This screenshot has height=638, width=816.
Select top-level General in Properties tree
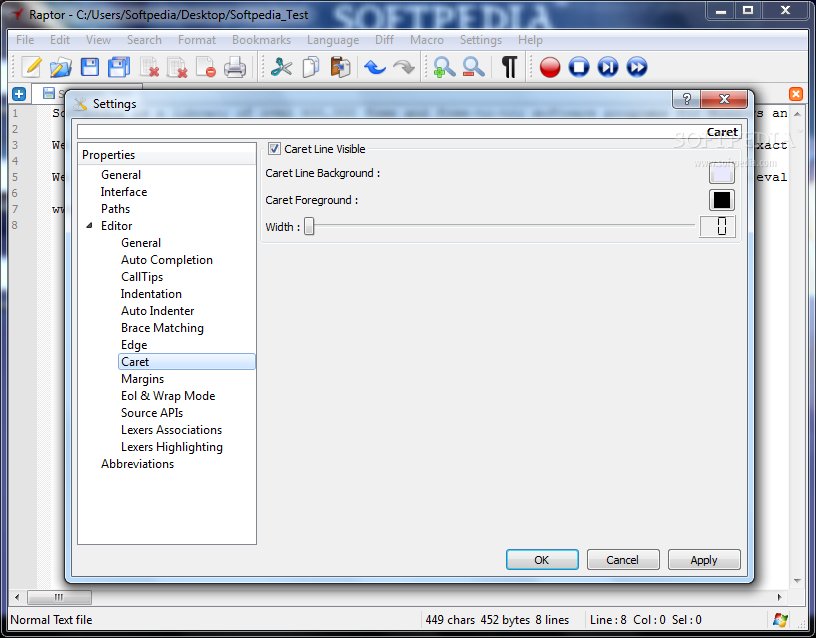click(121, 175)
